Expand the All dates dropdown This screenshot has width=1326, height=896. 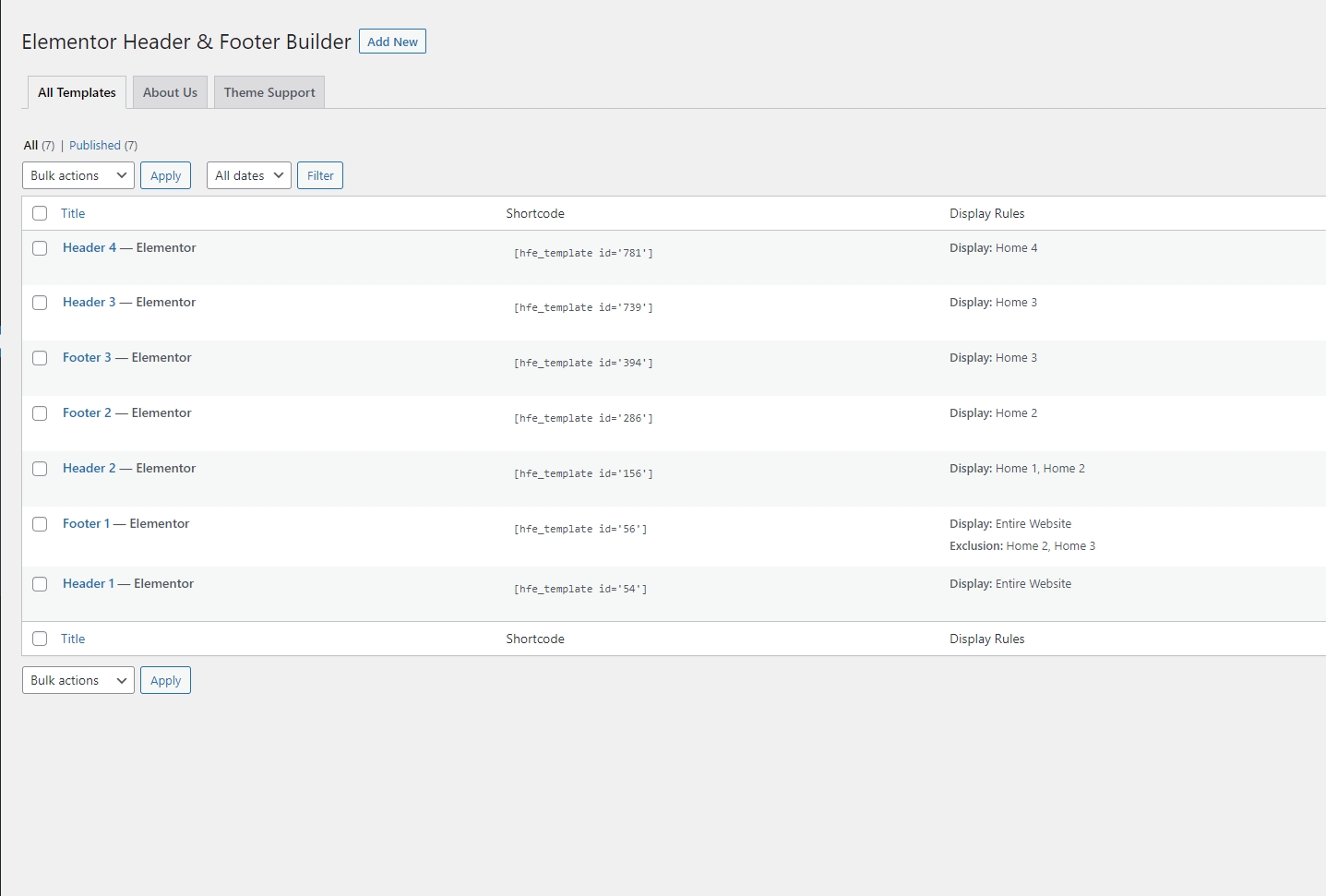coord(248,175)
